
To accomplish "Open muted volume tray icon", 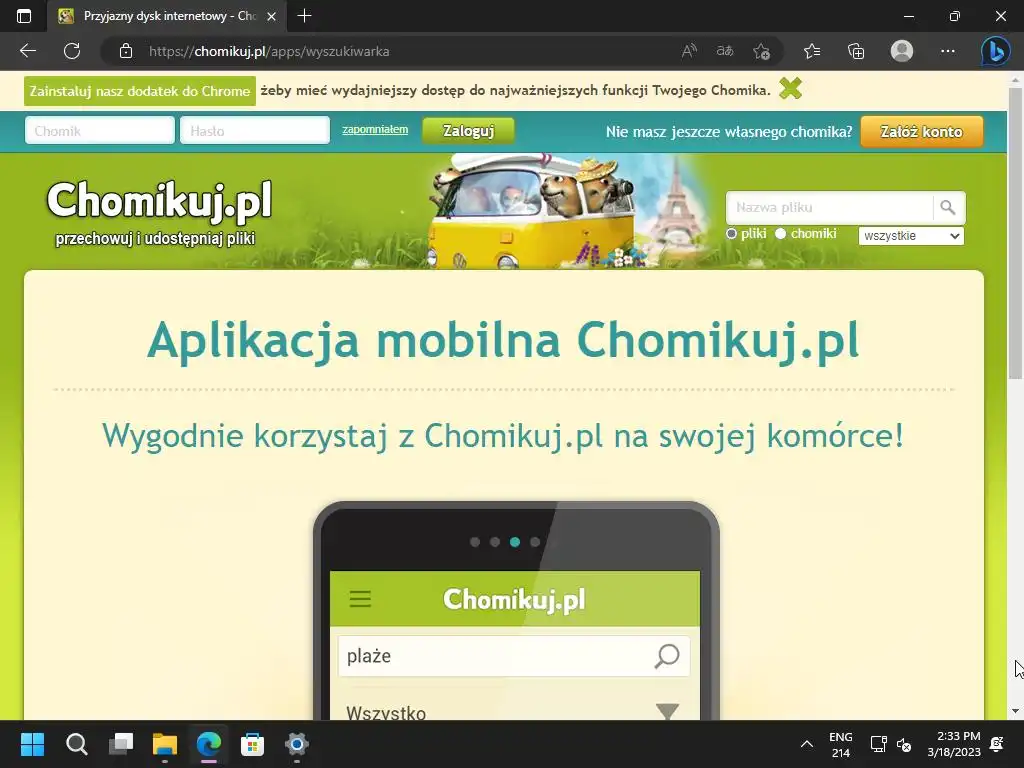I will coord(904,744).
